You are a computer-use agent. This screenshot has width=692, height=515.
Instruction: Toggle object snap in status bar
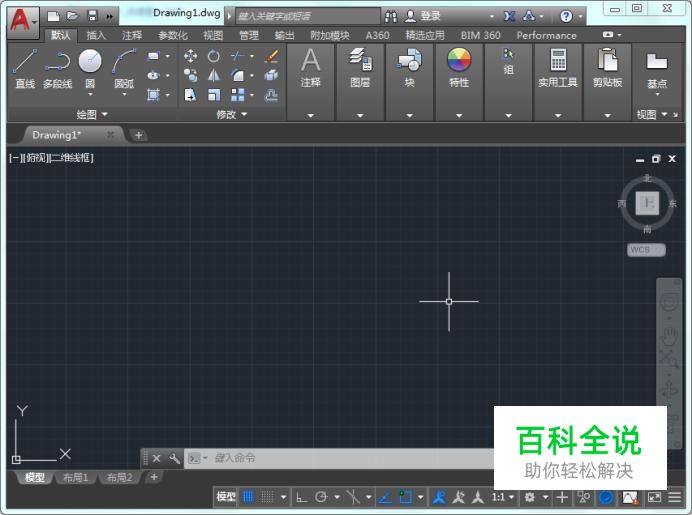[405, 497]
